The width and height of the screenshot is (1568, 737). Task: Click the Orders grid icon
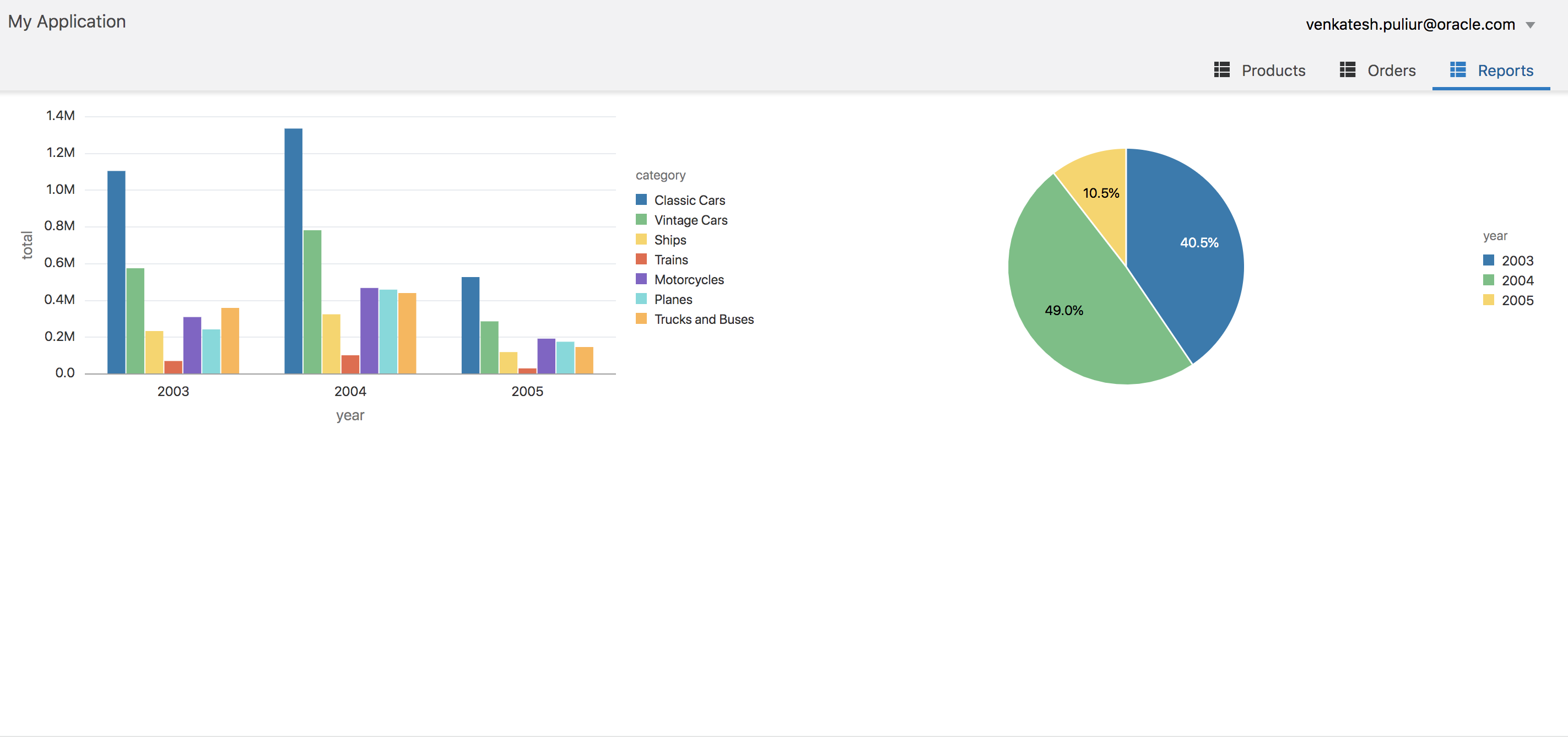1348,69
